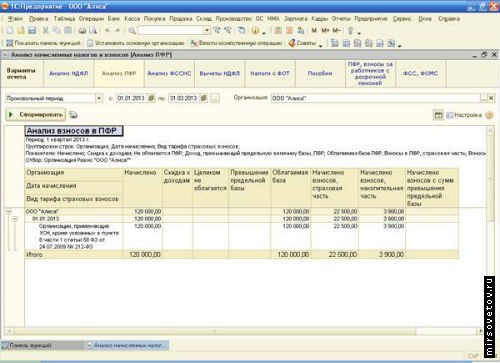Click the icon next to Сформировать button
This screenshot has width=500, height=363.
point(73,115)
